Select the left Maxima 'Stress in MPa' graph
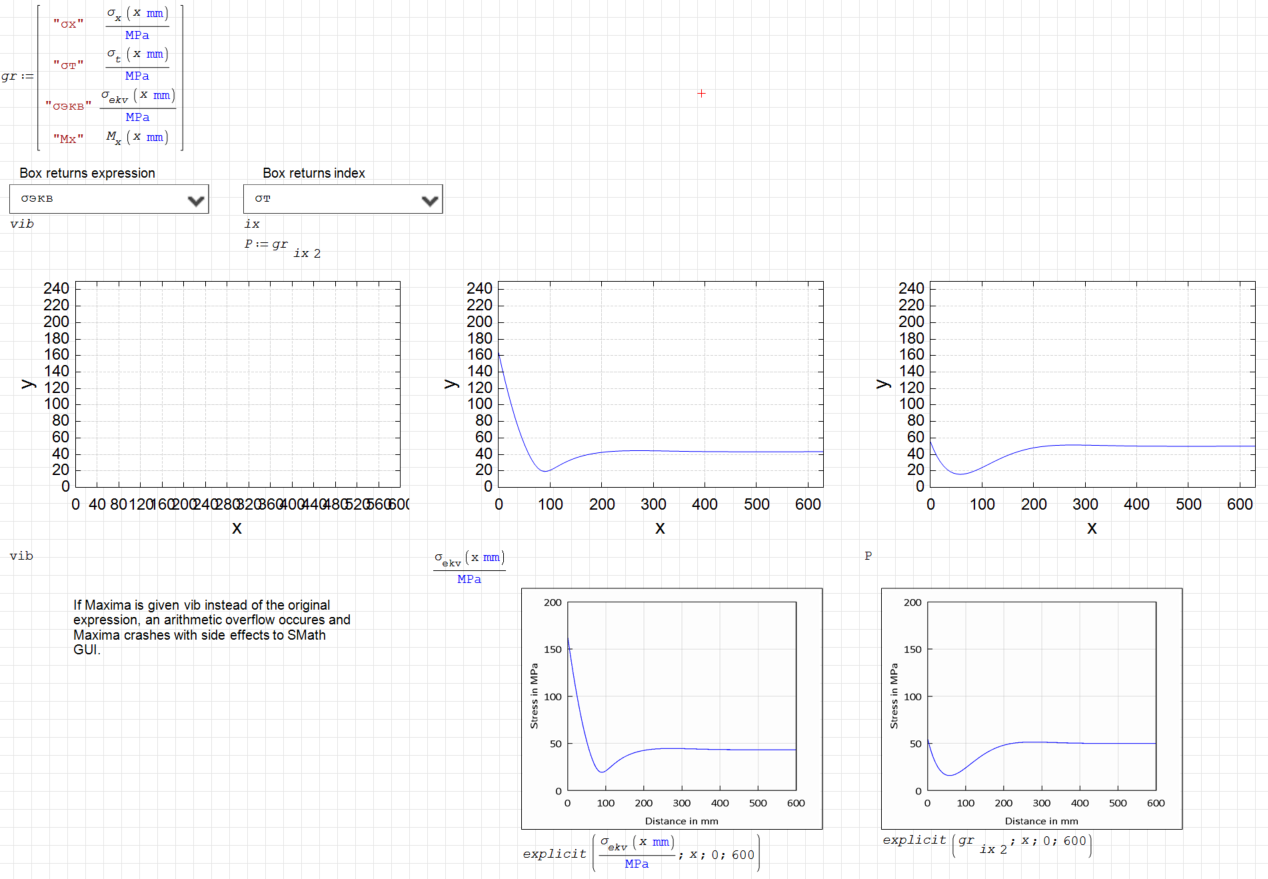 pyautogui.click(x=672, y=708)
